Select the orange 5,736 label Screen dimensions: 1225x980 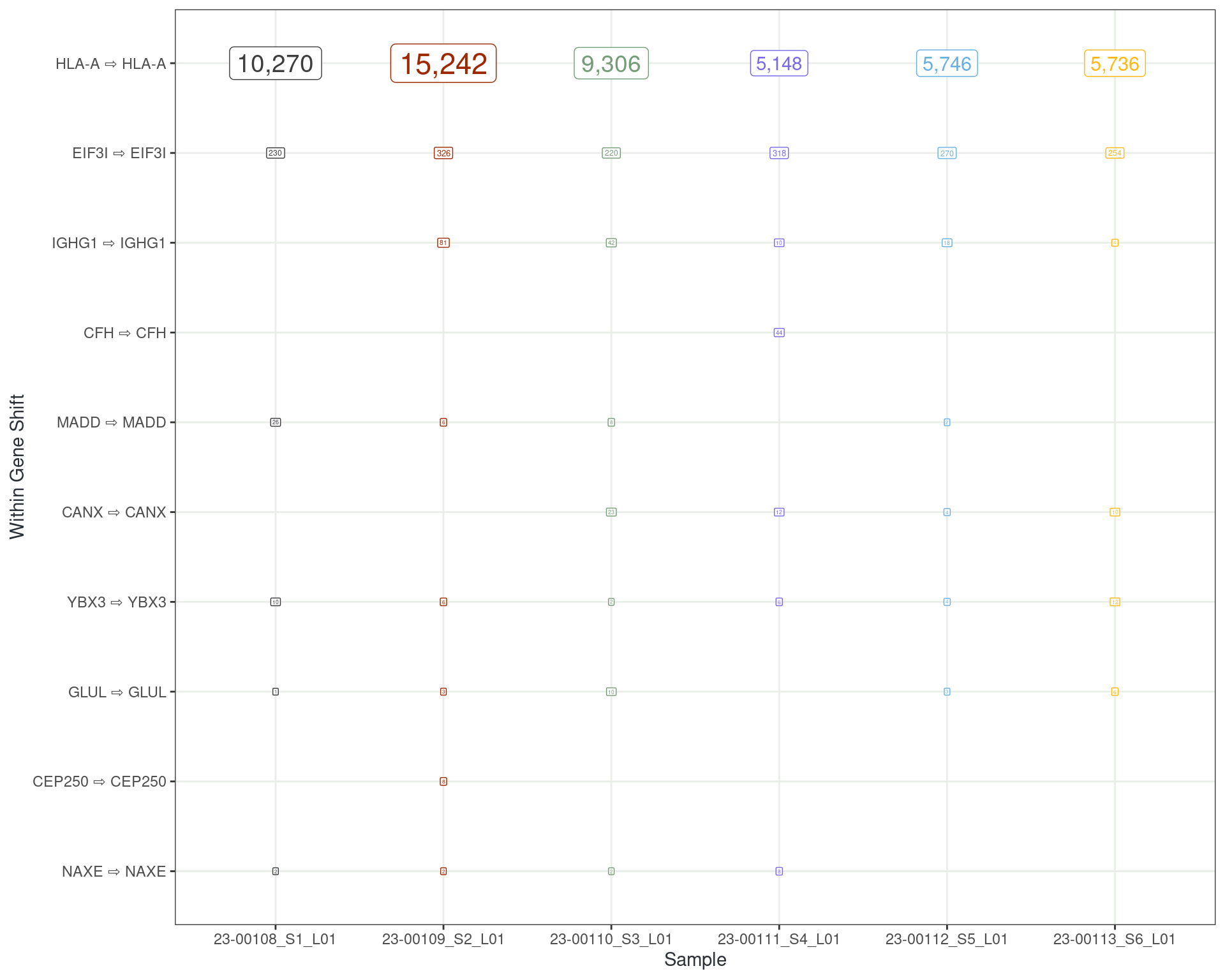(x=1115, y=64)
